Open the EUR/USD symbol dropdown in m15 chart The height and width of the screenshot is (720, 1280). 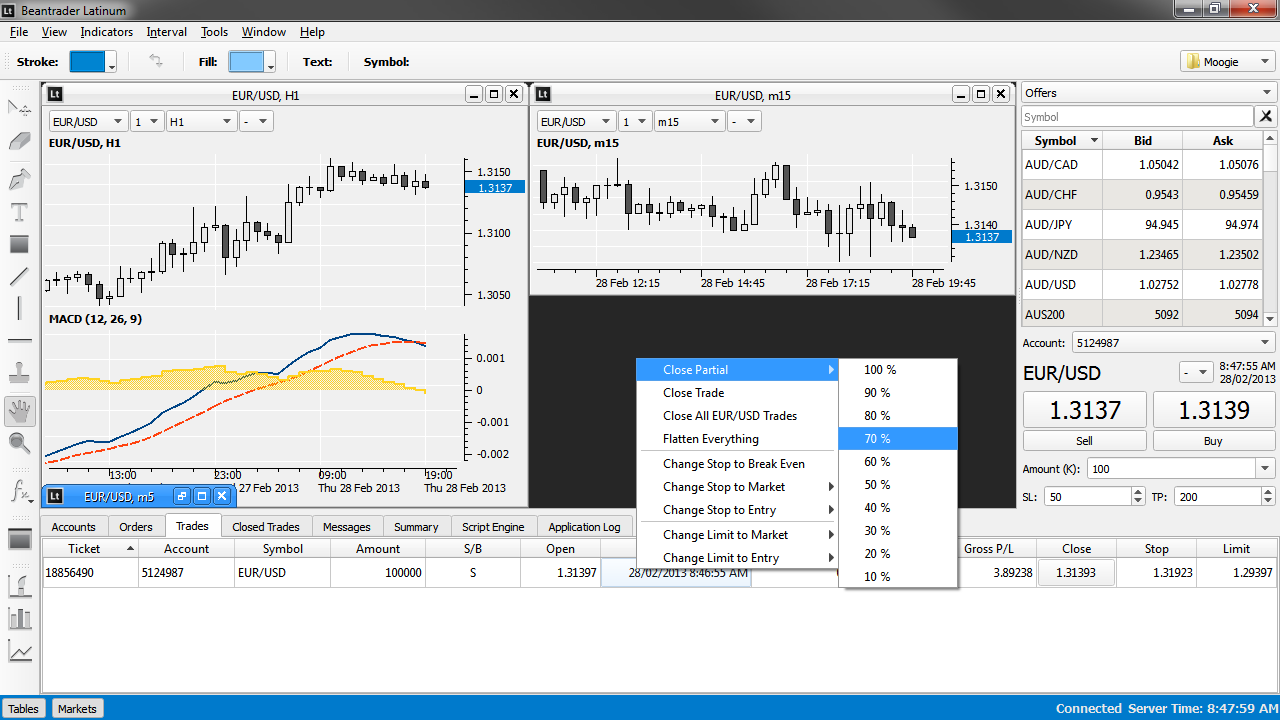[x=576, y=121]
